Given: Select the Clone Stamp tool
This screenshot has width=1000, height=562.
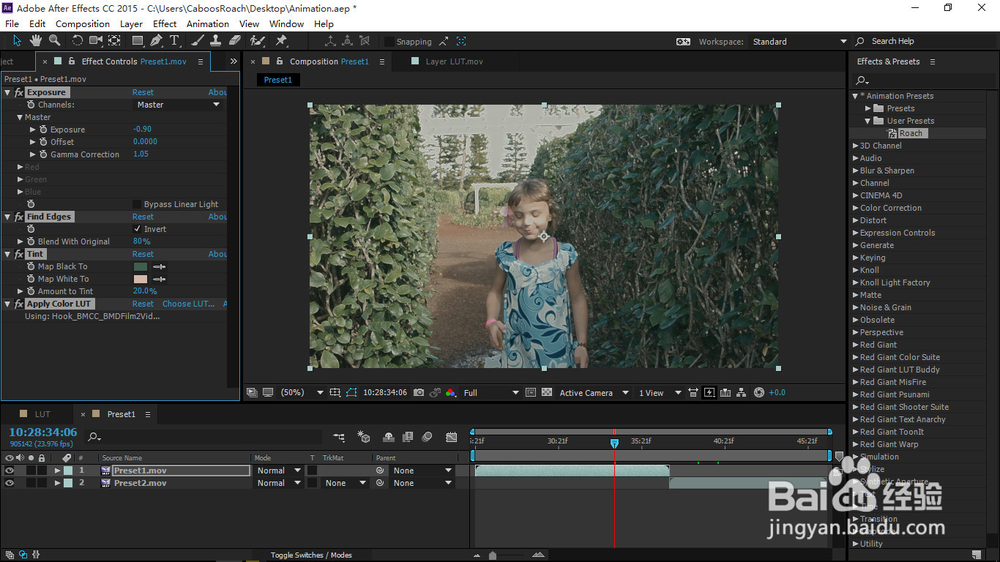Looking at the screenshot, I should [x=216, y=41].
